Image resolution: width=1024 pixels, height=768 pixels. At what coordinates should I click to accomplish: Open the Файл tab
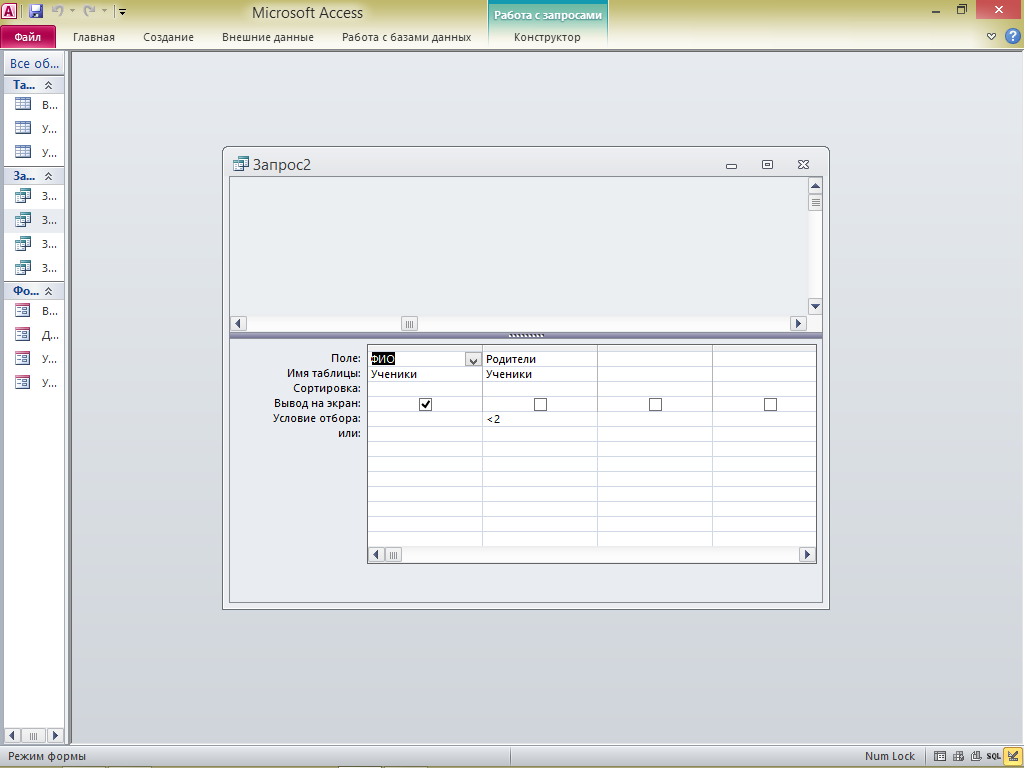[x=28, y=37]
